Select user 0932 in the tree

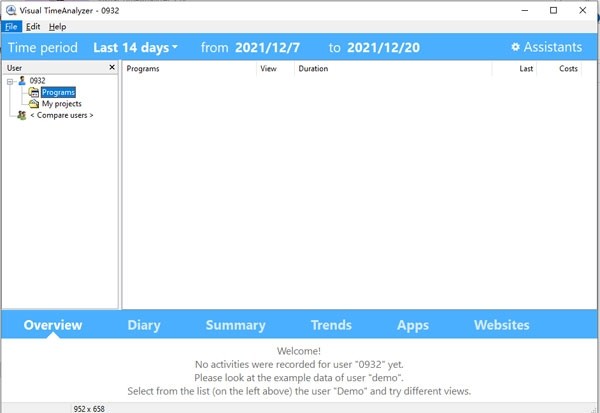(38, 81)
